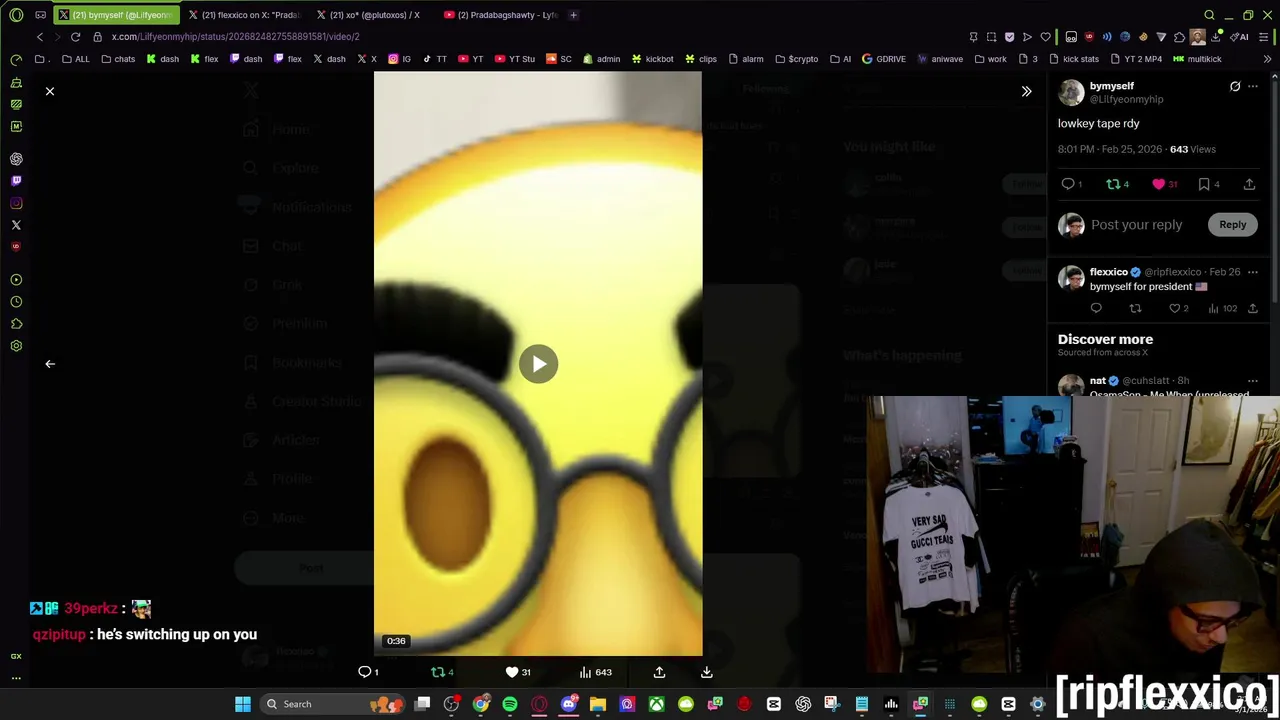Toggle repost on bymyself's post in side panel

coord(1117,184)
